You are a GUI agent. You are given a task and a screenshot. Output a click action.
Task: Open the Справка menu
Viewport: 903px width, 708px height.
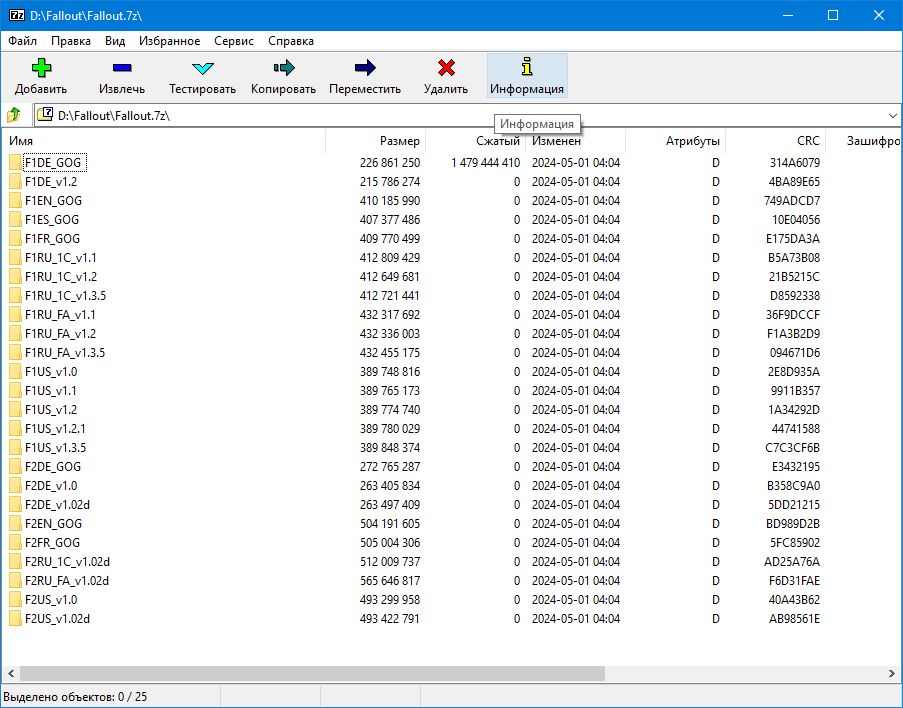(x=291, y=41)
